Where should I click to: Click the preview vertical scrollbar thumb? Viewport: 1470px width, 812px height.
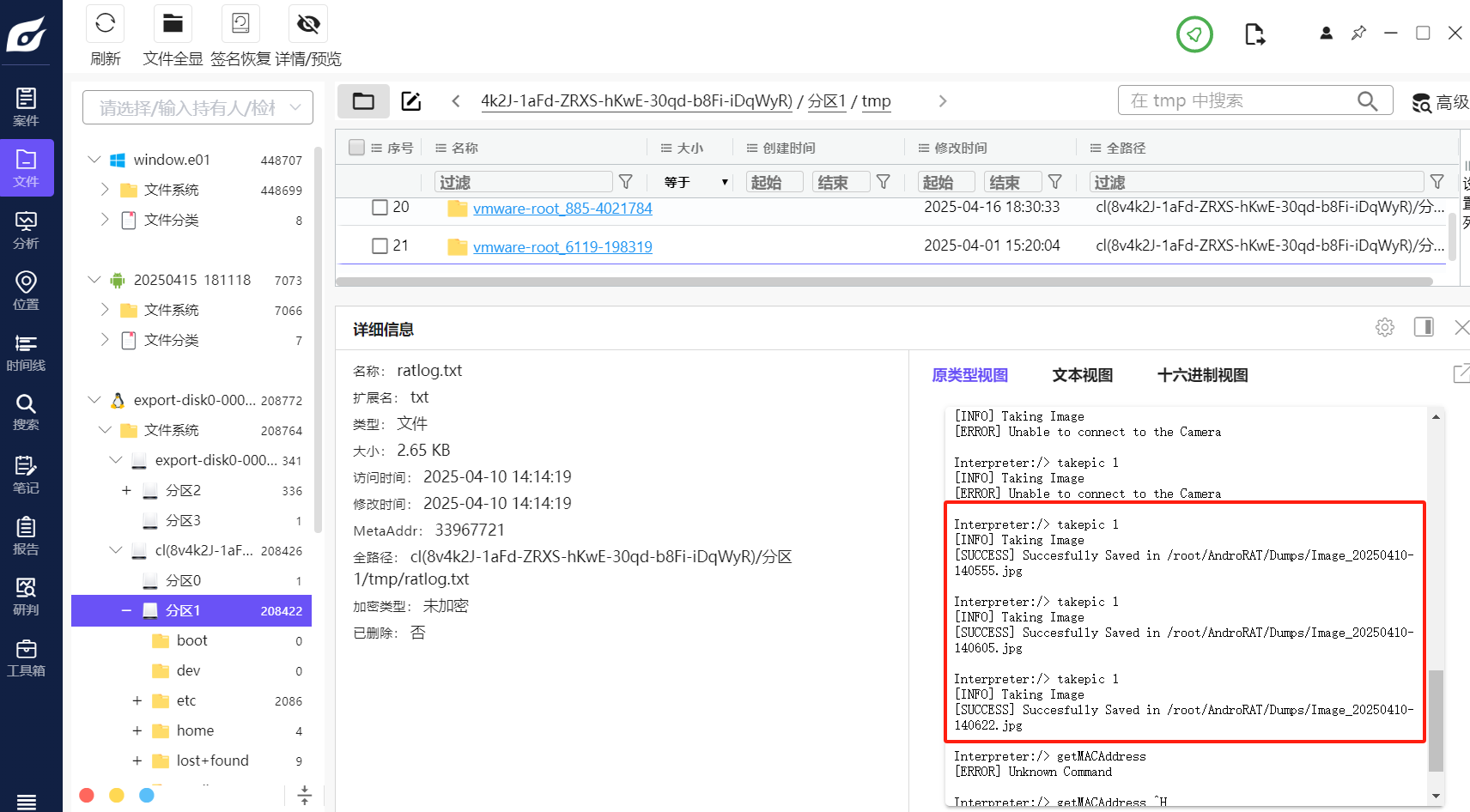(1436, 721)
